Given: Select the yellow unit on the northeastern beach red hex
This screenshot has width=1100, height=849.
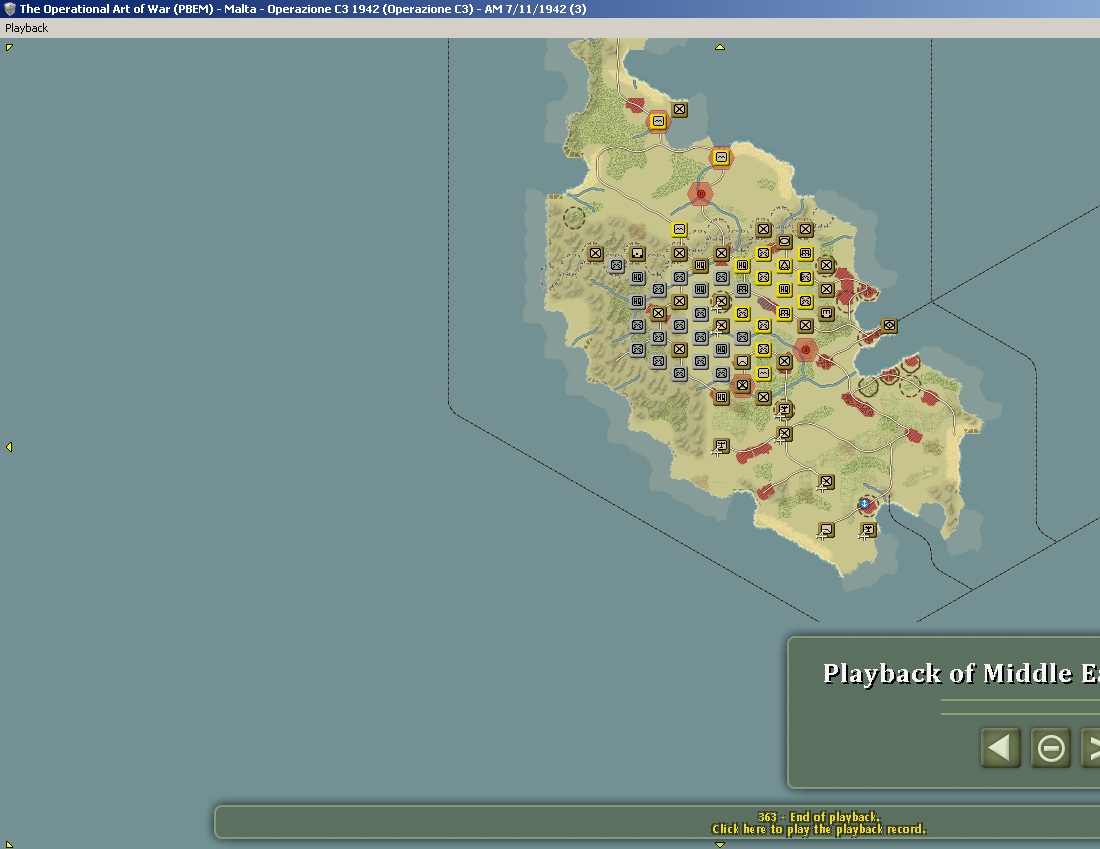Looking at the screenshot, I should [x=721, y=158].
